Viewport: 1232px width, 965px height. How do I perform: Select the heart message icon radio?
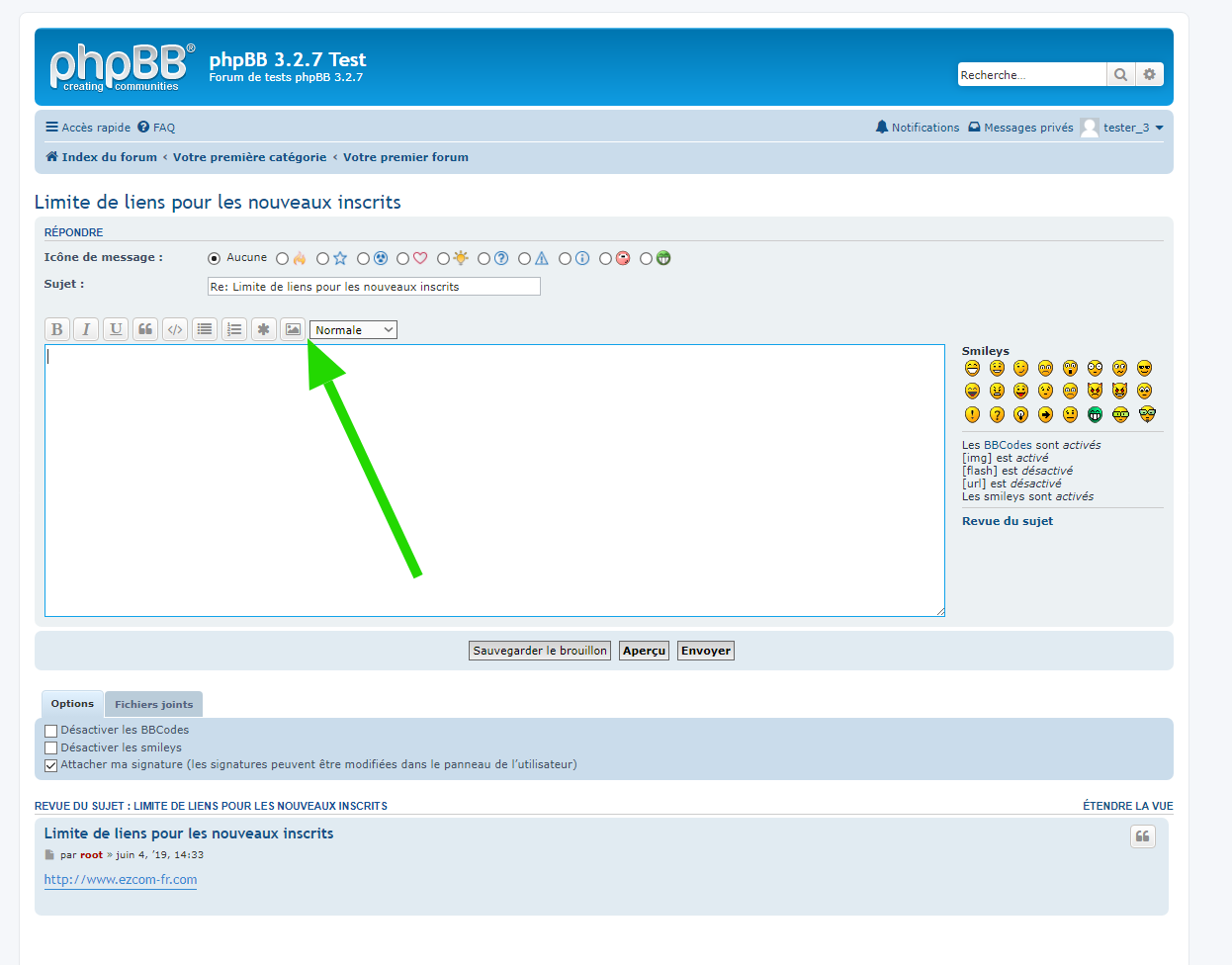coord(403,259)
